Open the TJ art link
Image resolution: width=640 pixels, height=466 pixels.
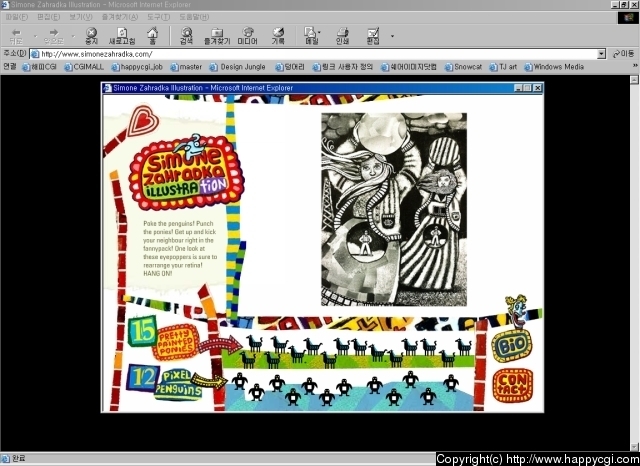click(503, 67)
